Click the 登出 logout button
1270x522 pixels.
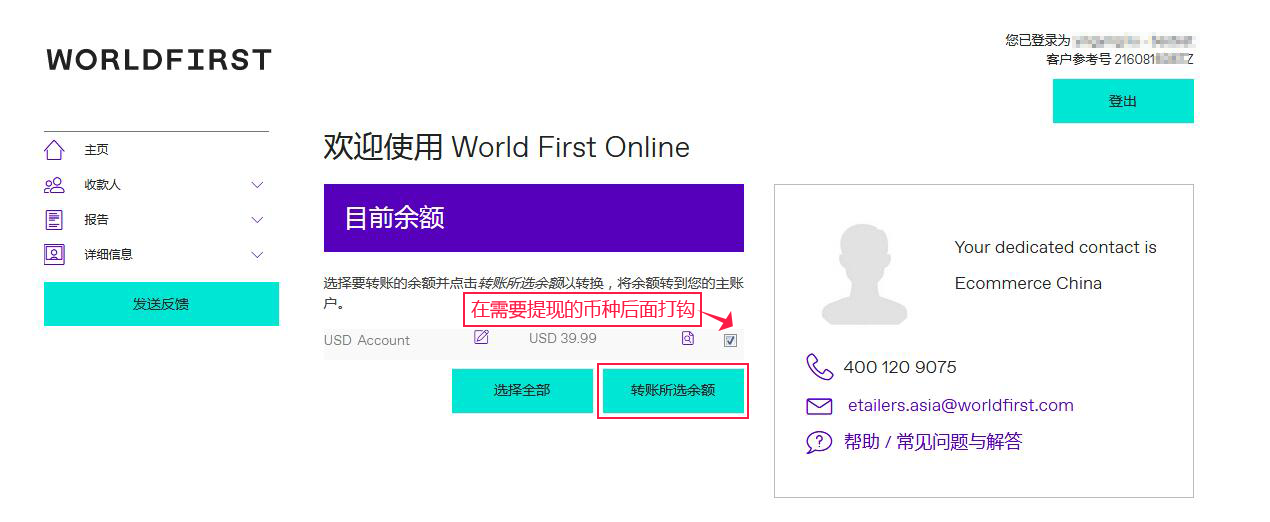click(1123, 101)
